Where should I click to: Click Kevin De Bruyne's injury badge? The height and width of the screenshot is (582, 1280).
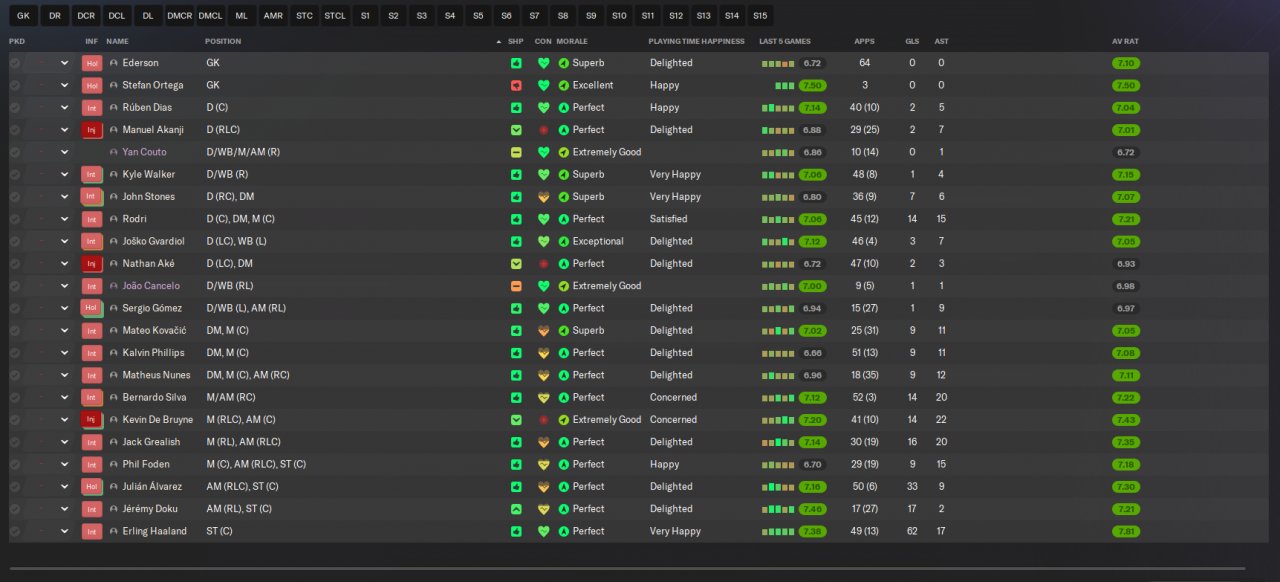tap(92, 420)
